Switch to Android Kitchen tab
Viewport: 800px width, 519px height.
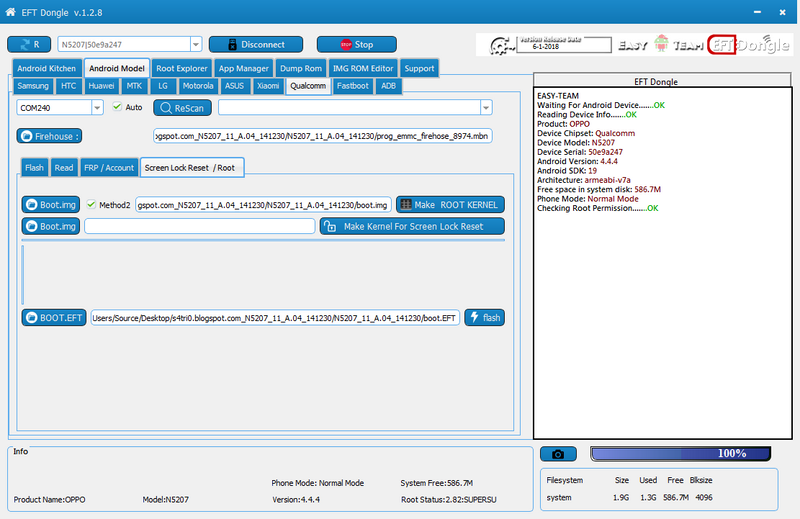coord(46,68)
